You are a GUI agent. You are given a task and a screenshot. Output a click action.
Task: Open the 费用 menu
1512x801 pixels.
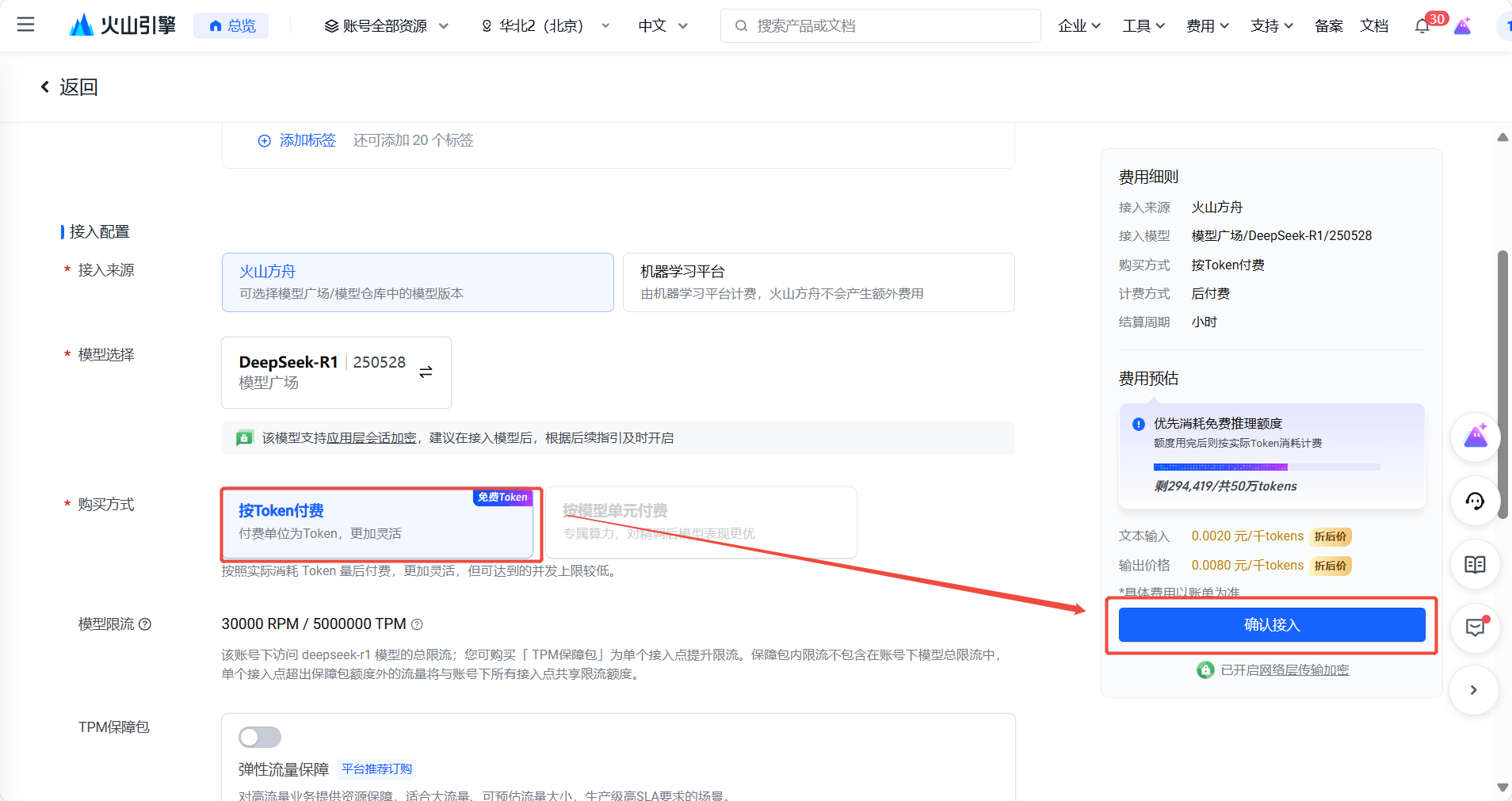1208,25
